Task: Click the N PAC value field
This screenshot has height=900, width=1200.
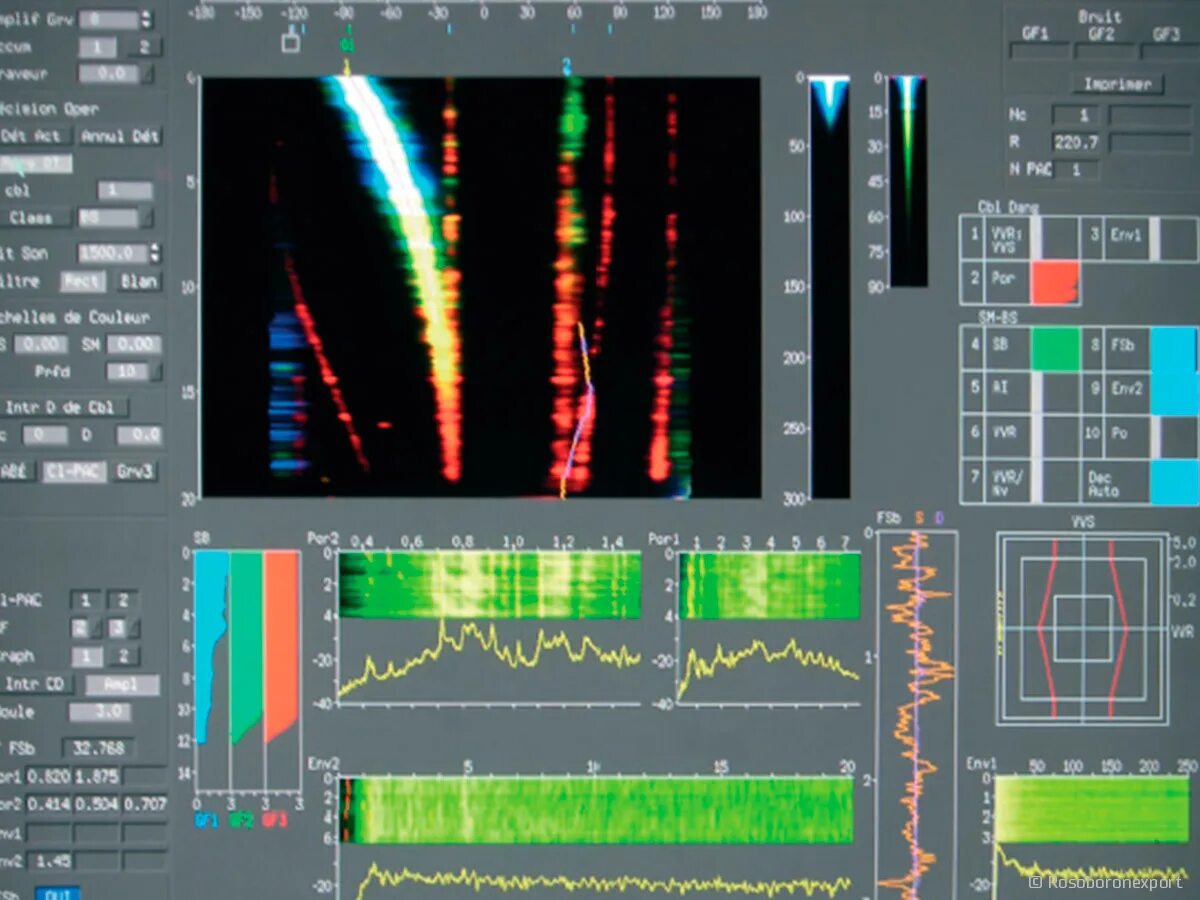Action: 1075,170
